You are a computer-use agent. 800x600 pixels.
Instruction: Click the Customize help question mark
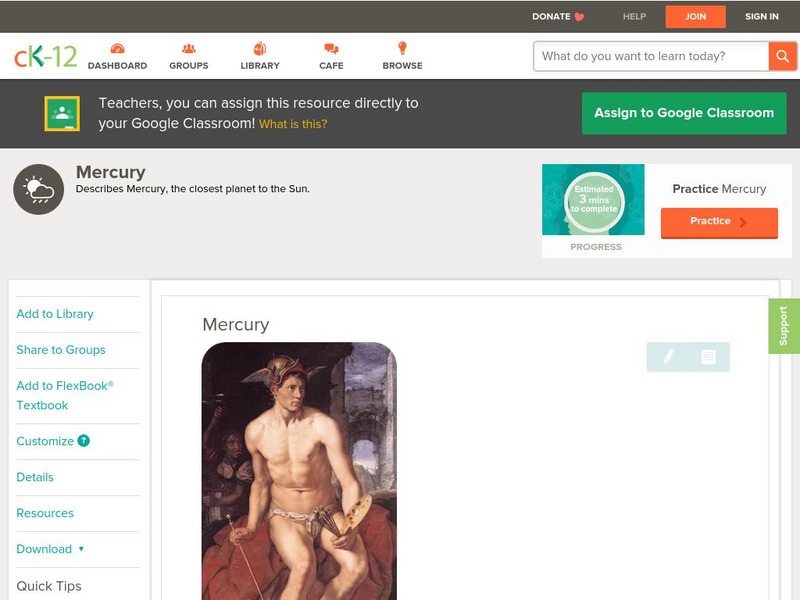[x=84, y=441]
